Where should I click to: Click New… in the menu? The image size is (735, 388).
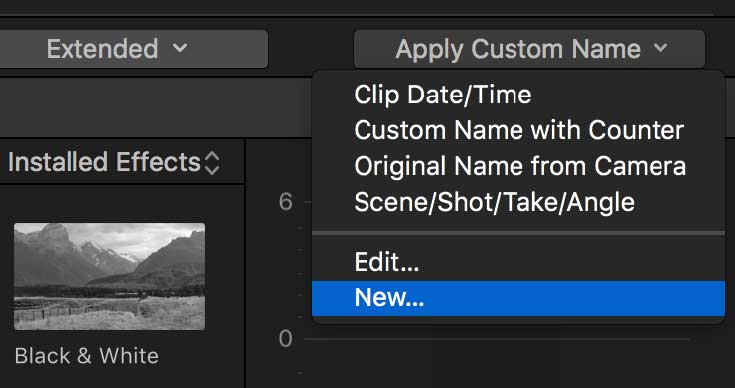click(518, 298)
